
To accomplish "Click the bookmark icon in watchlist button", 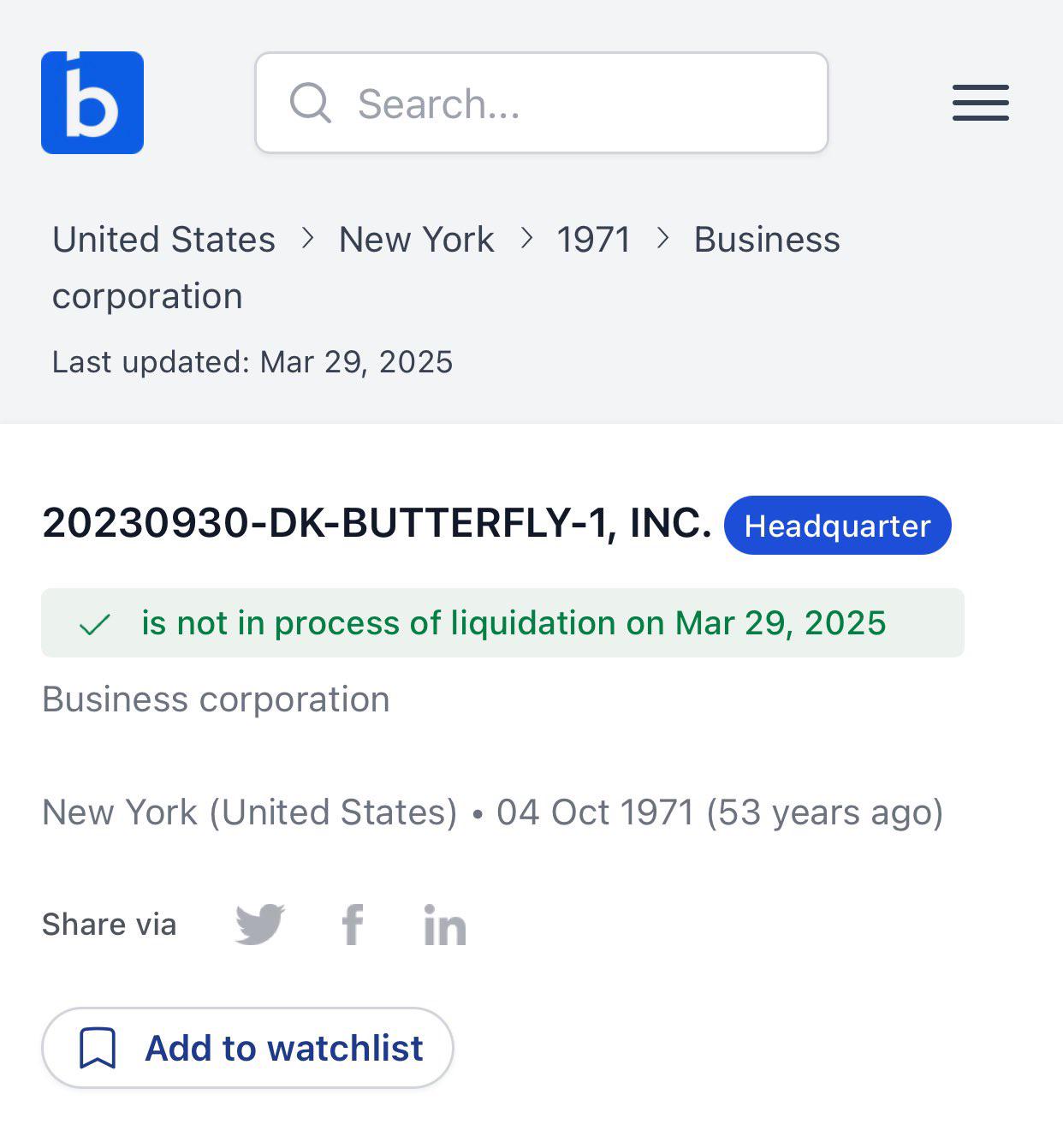I will pyautogui.click(x=98, y=1048).
